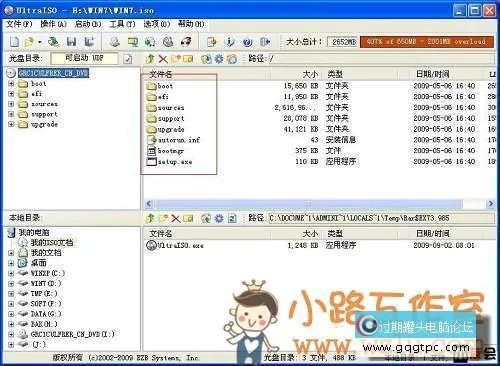500x366 pixels.
Task: Sort disc file list by 日期/时间 column
Action: [x=433, y=74]
